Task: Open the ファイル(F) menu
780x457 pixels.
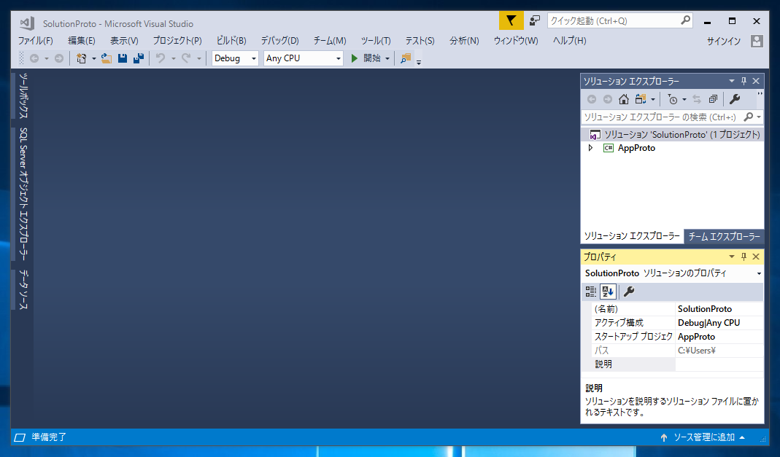Action: [36, 41]
